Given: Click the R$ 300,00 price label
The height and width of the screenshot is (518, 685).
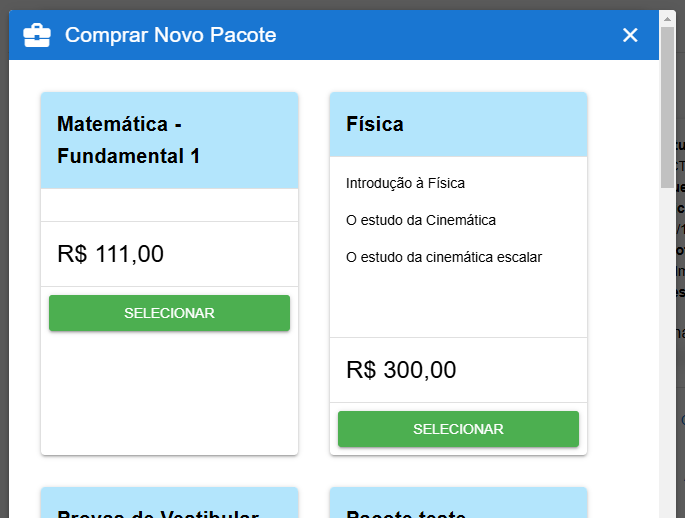Looking at the screenshot, I should [401, 370].
